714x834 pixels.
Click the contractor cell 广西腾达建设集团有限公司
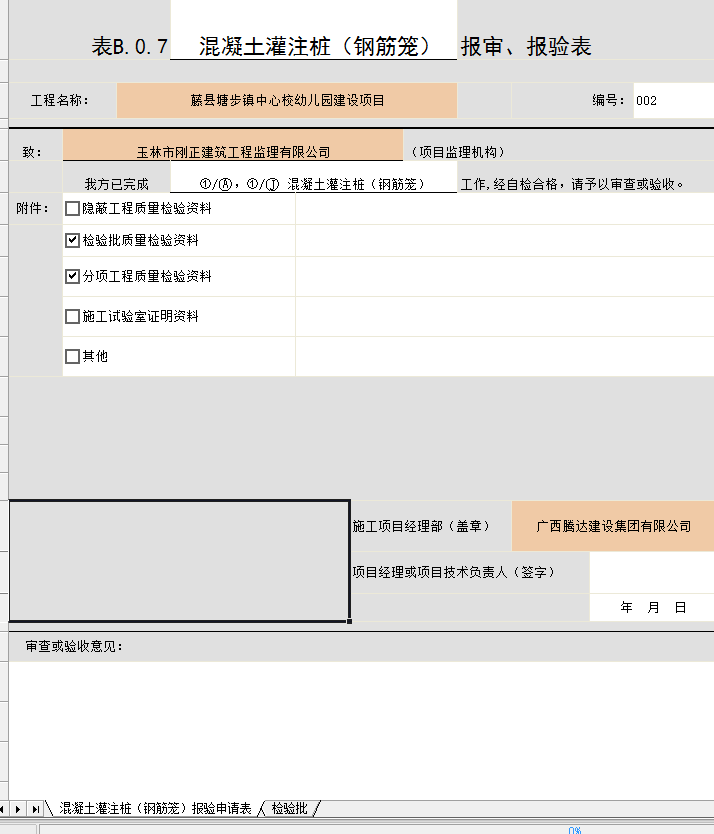tap(612, 526)
